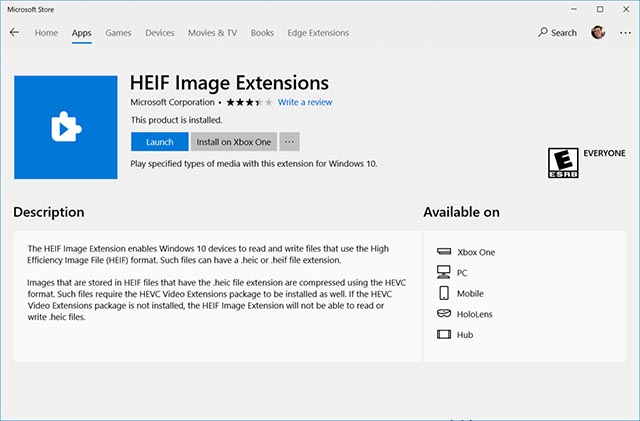Switch to the Games tab

118,33
